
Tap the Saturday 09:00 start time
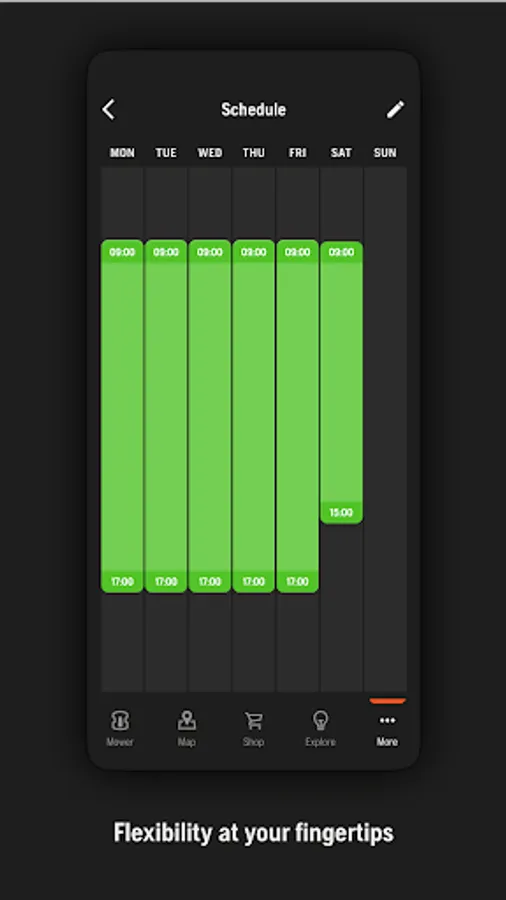(x=341, y=252)
